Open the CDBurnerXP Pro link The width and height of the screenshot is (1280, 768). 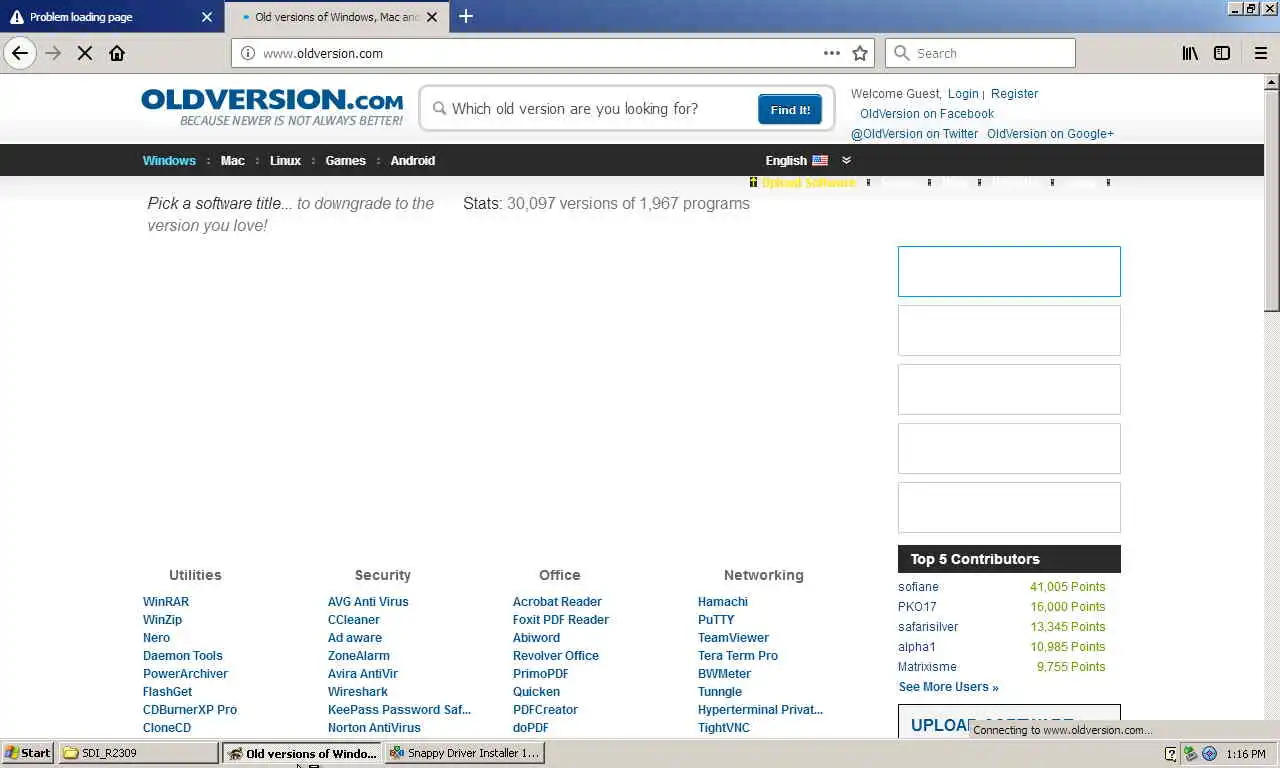(190, 709)
